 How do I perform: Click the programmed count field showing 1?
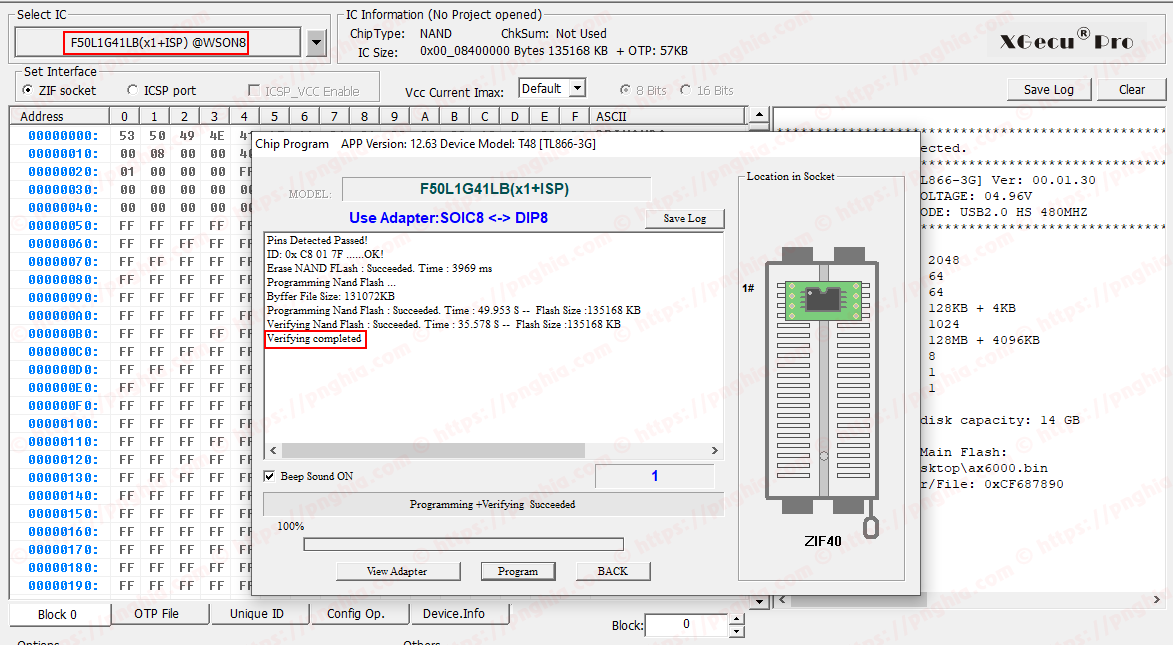(655, 476)
